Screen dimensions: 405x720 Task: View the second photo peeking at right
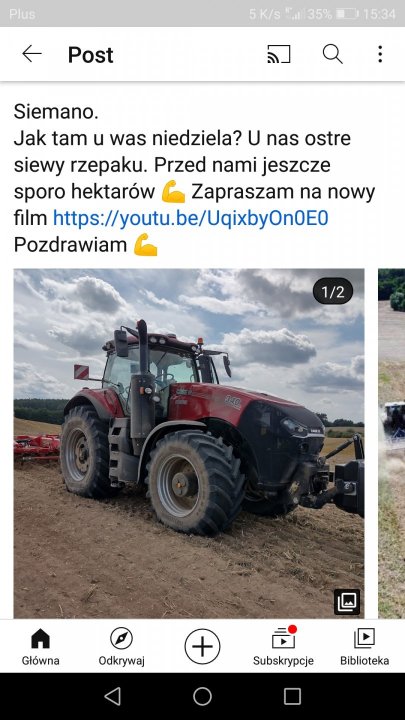[x=391, y=444]
